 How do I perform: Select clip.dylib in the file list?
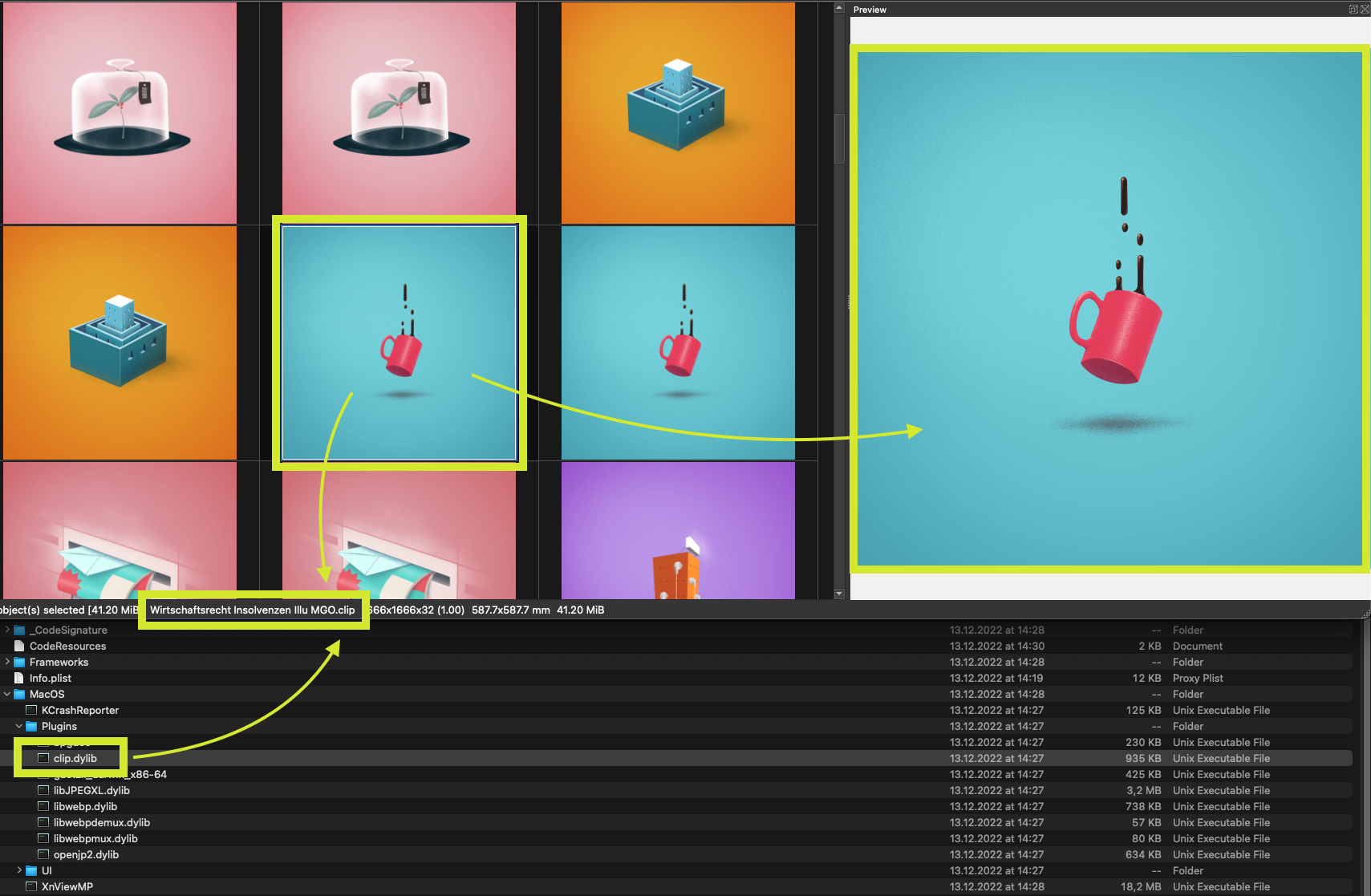coord(75,758)
